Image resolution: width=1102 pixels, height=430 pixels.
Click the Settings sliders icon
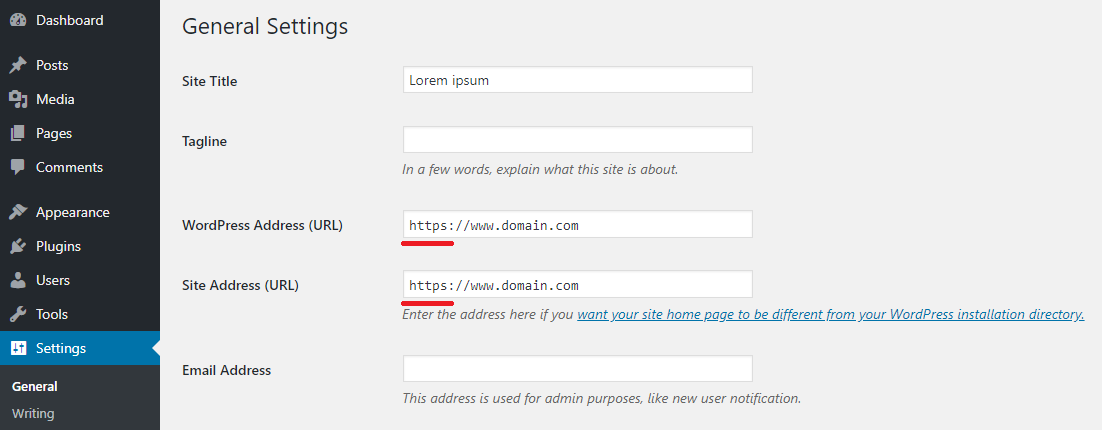18,348
